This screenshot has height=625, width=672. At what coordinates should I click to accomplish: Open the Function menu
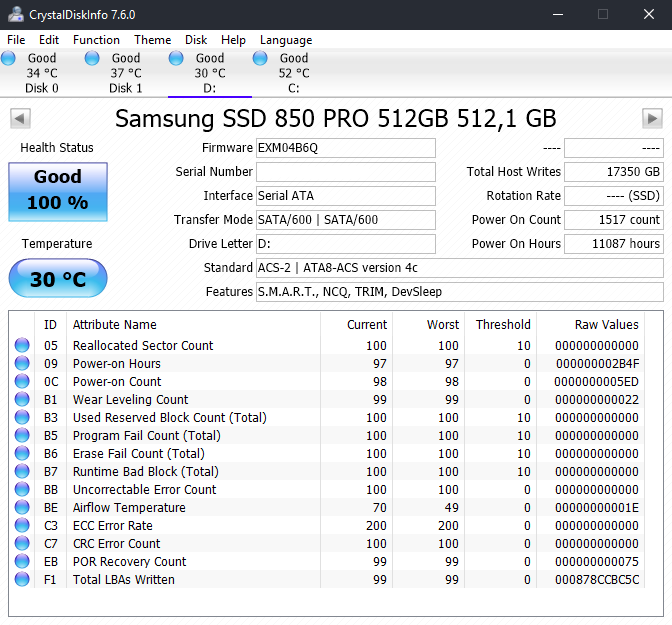pos(96,40)
